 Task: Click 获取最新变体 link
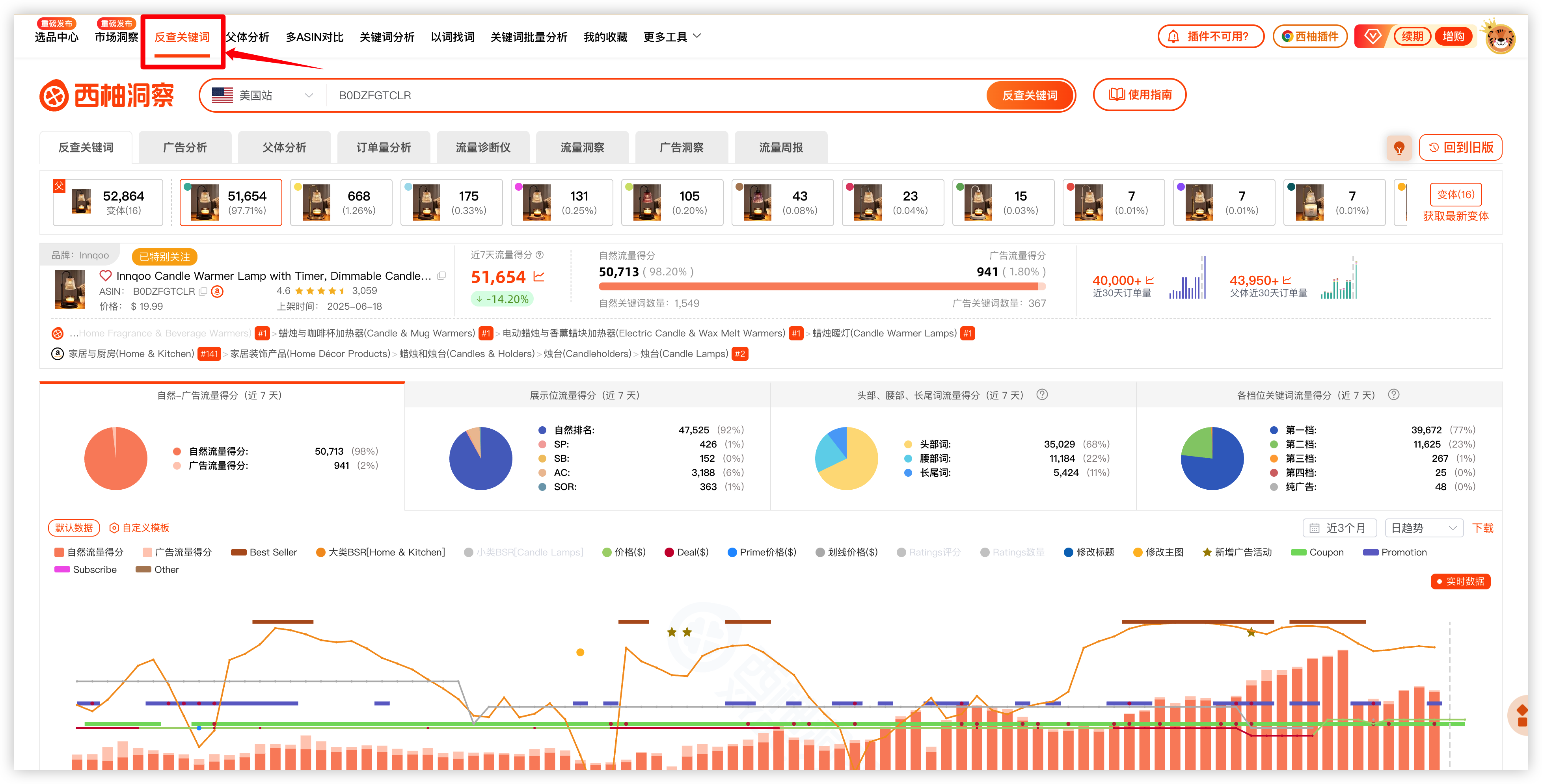point(1456,216)
